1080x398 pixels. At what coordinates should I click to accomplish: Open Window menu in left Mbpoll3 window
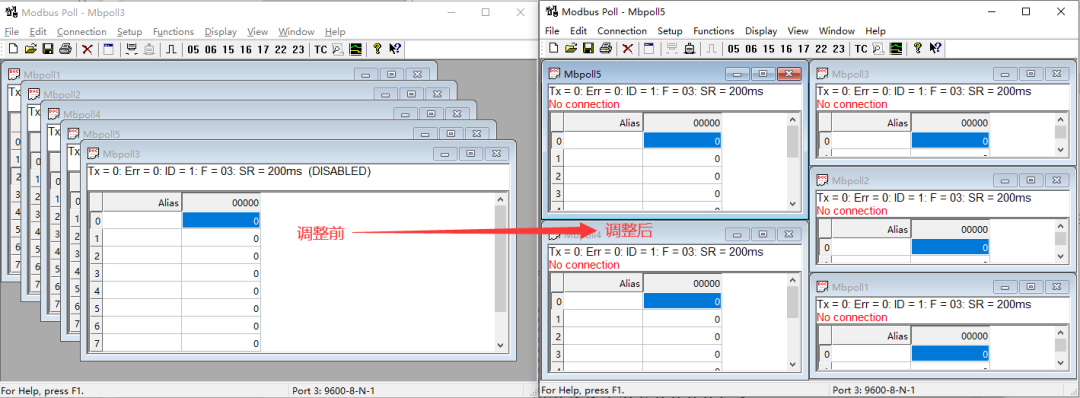(296, 32)
